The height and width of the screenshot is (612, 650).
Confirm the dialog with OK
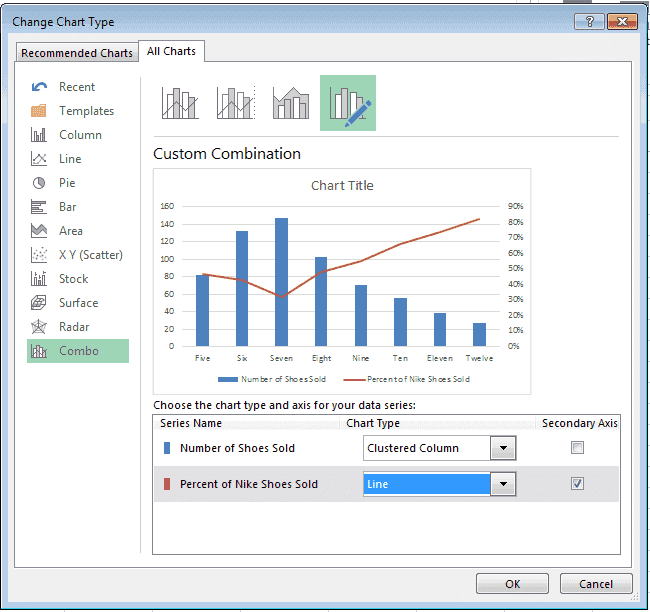coord(512,584)
